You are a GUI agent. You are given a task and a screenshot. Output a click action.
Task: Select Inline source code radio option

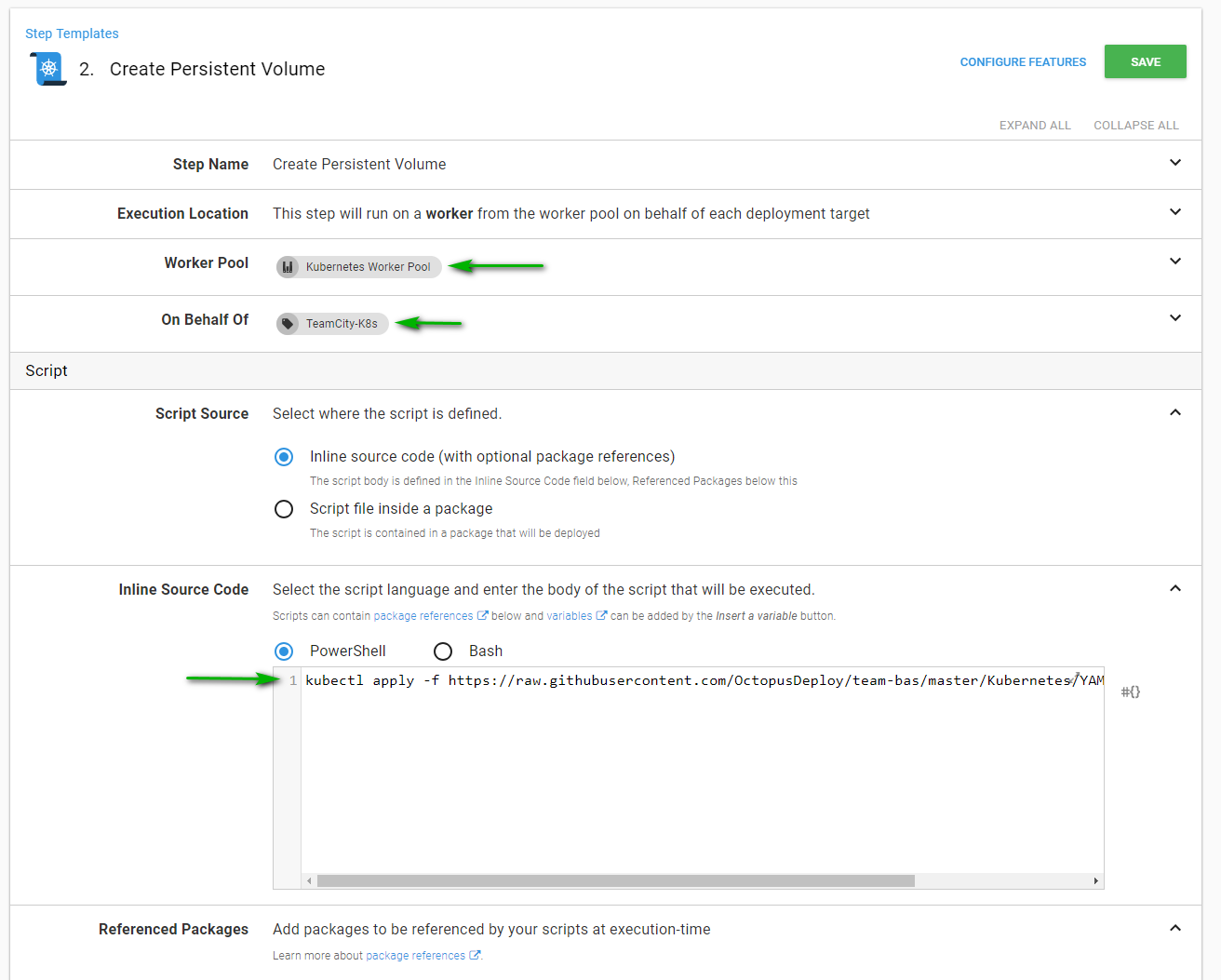284,457
